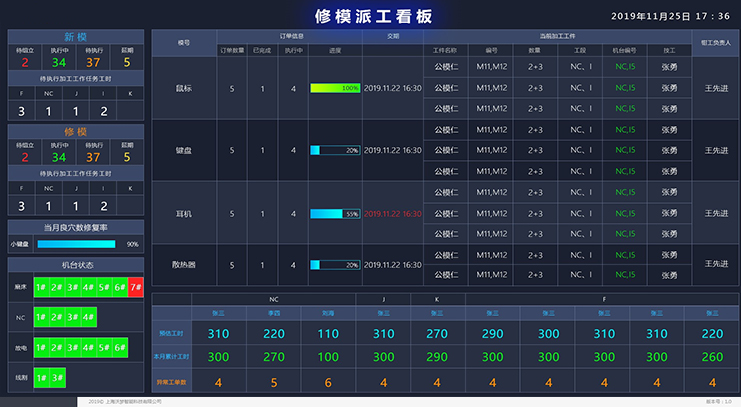This screenshot has height=407, width=741.
Task: Open the 修模 panel header
Action: coord(75,131)
